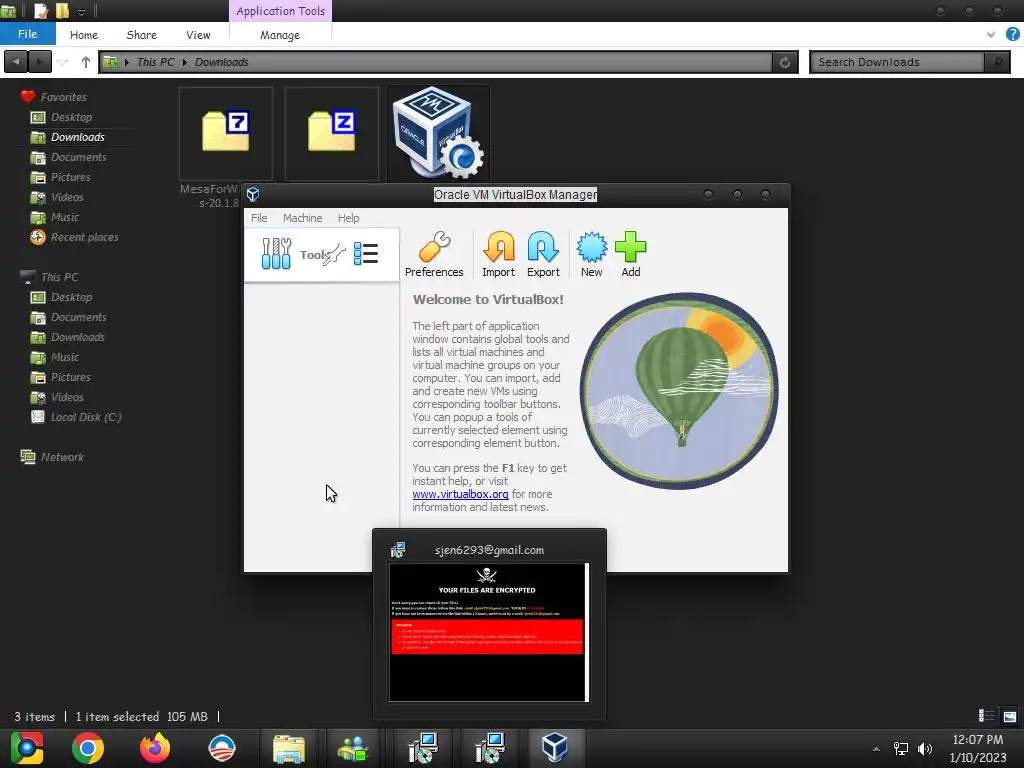
Task: Click the VirtualBox title bar cube icon
Action: tap(253, 195)
